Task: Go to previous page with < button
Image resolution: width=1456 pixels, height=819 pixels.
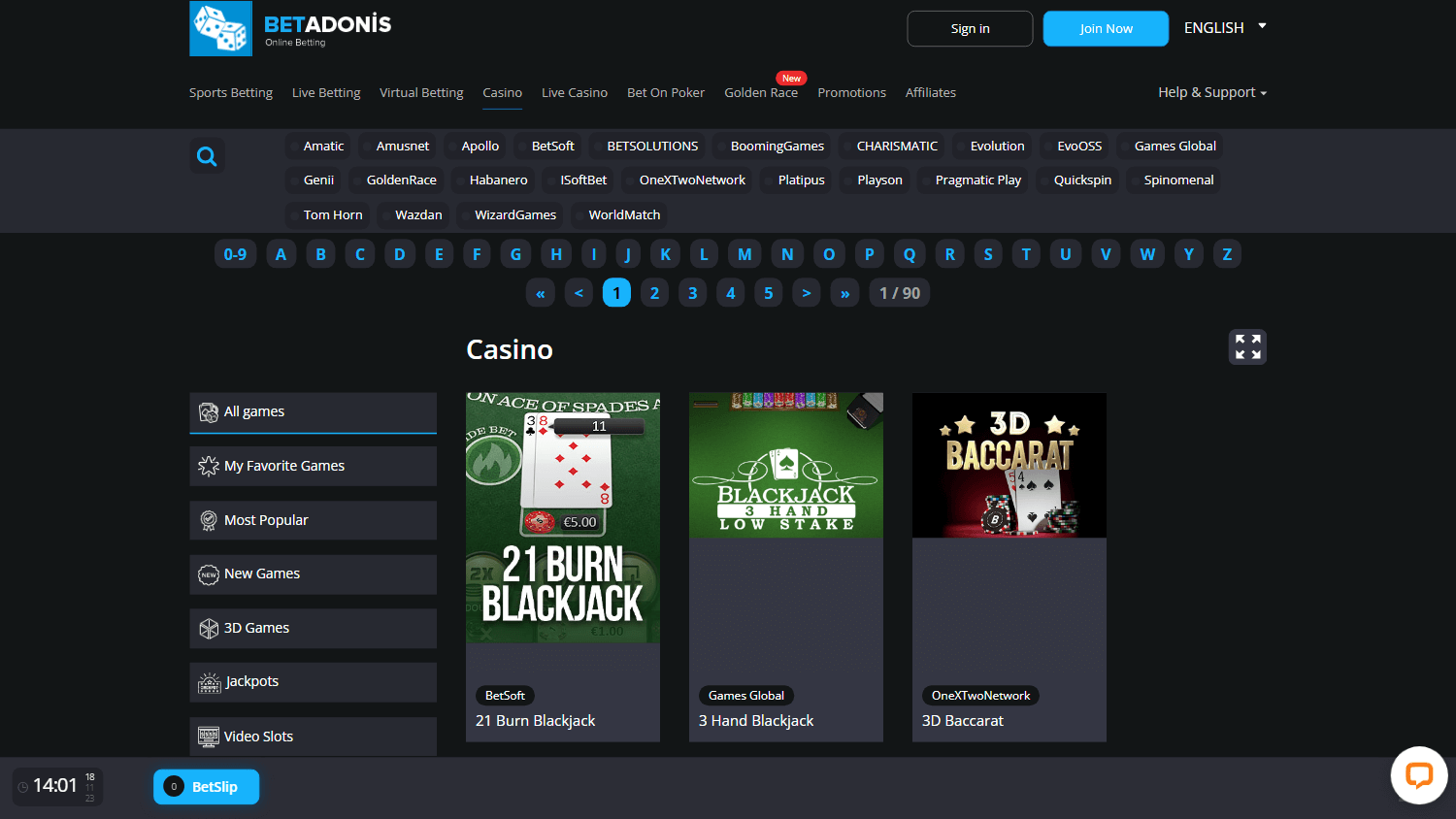Action: (x=579, y=293)
